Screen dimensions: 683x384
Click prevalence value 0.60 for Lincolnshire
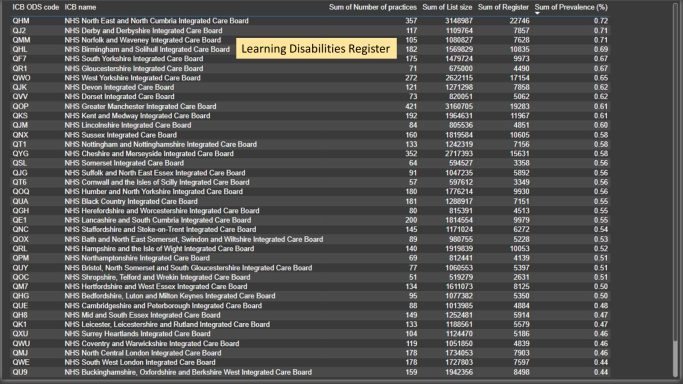click(x=601, y=125)
